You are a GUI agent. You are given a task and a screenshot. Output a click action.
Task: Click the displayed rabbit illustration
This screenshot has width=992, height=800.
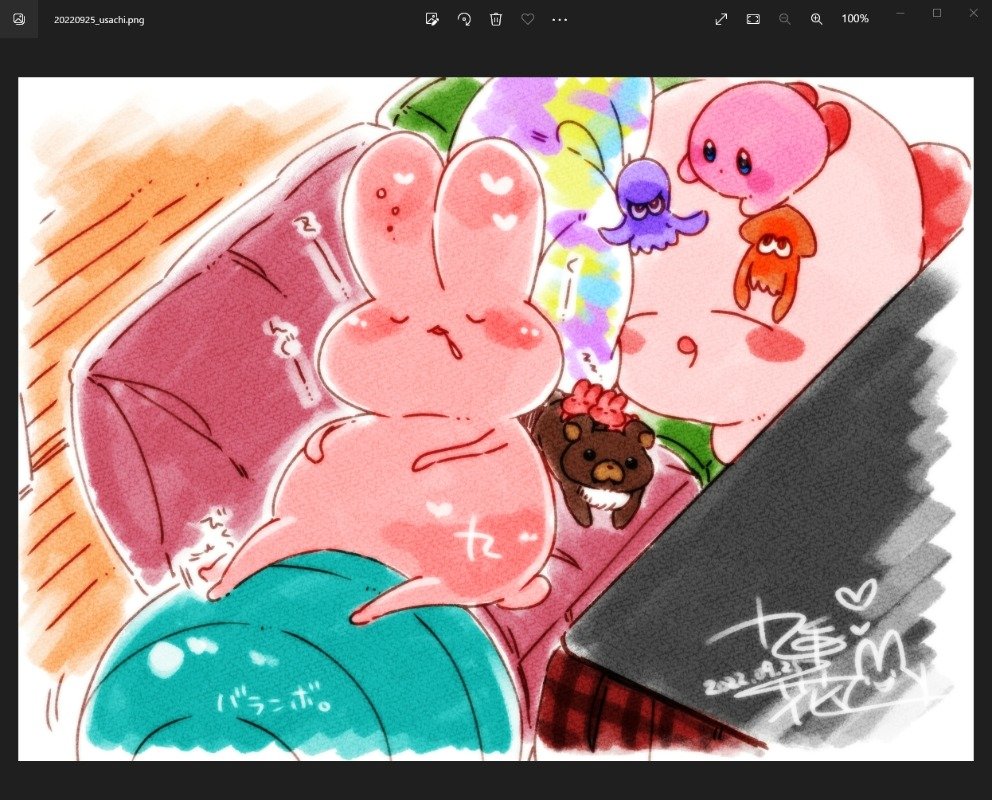496,419
